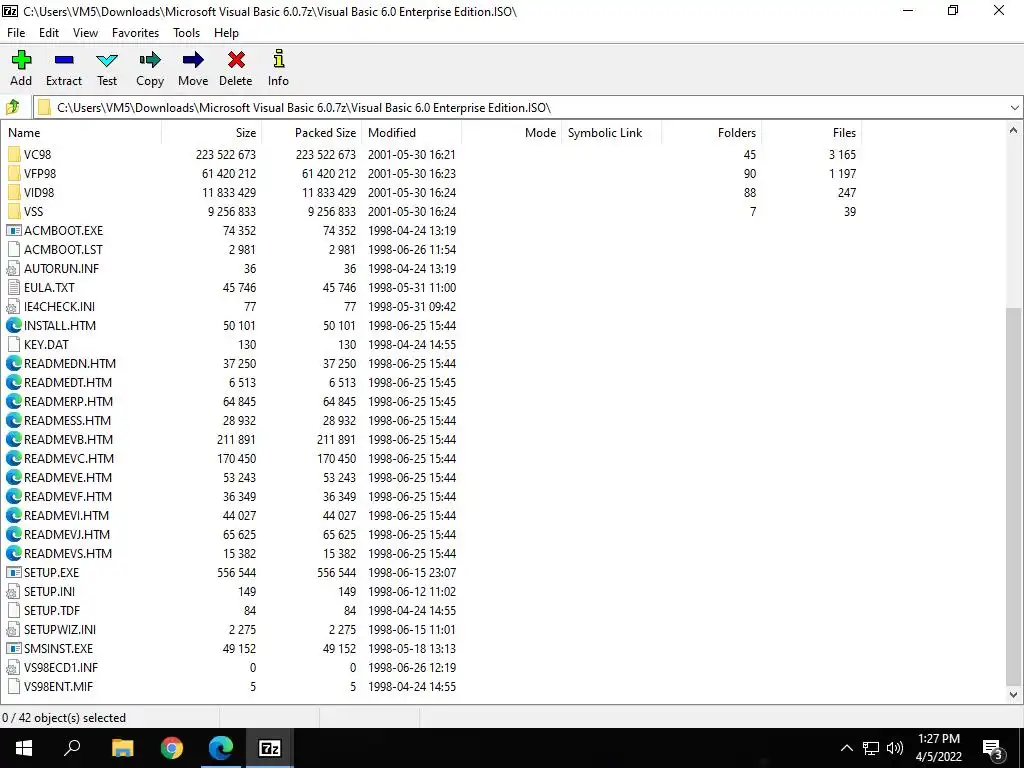Select the READMEVC.HTM file name

tap(69, 458)
